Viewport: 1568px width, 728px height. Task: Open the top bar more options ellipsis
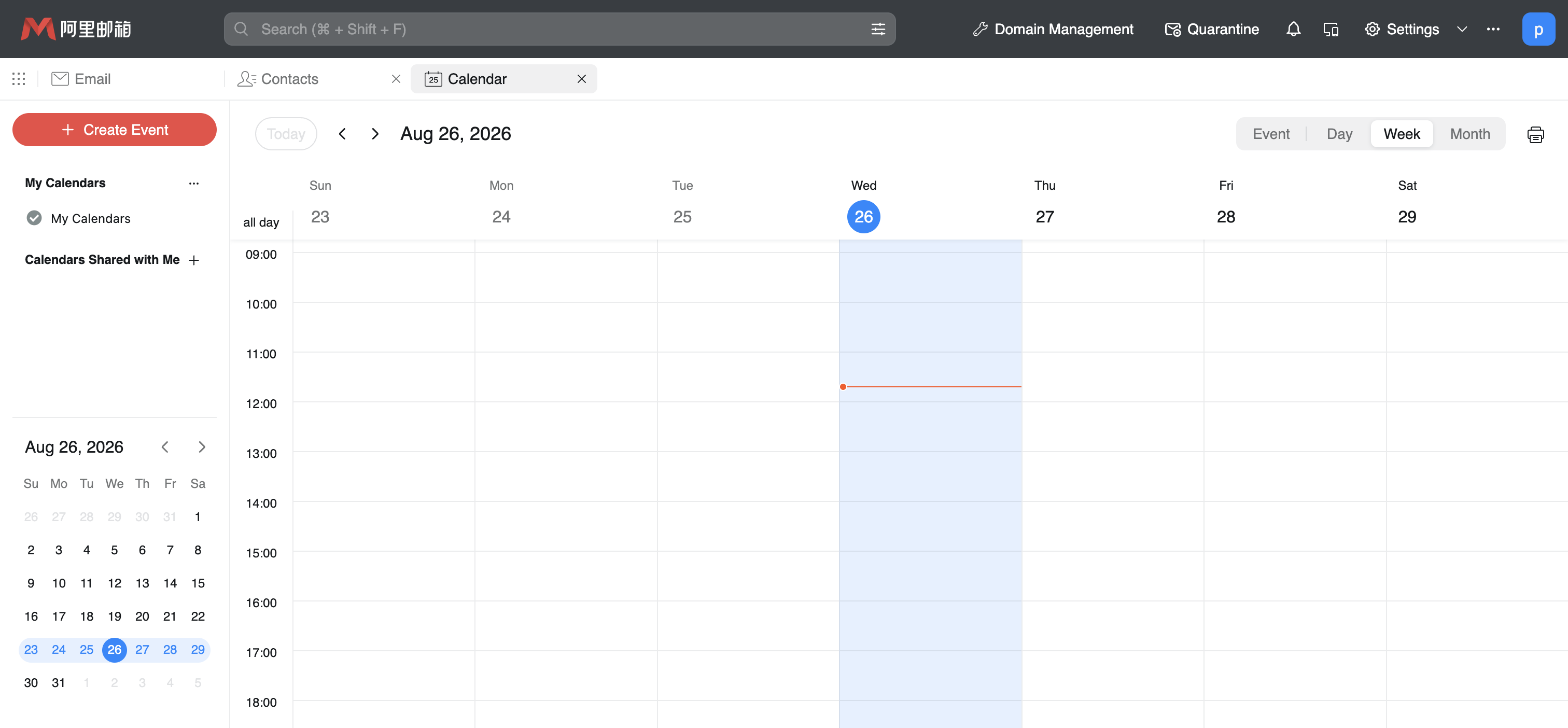[1493, 29]
